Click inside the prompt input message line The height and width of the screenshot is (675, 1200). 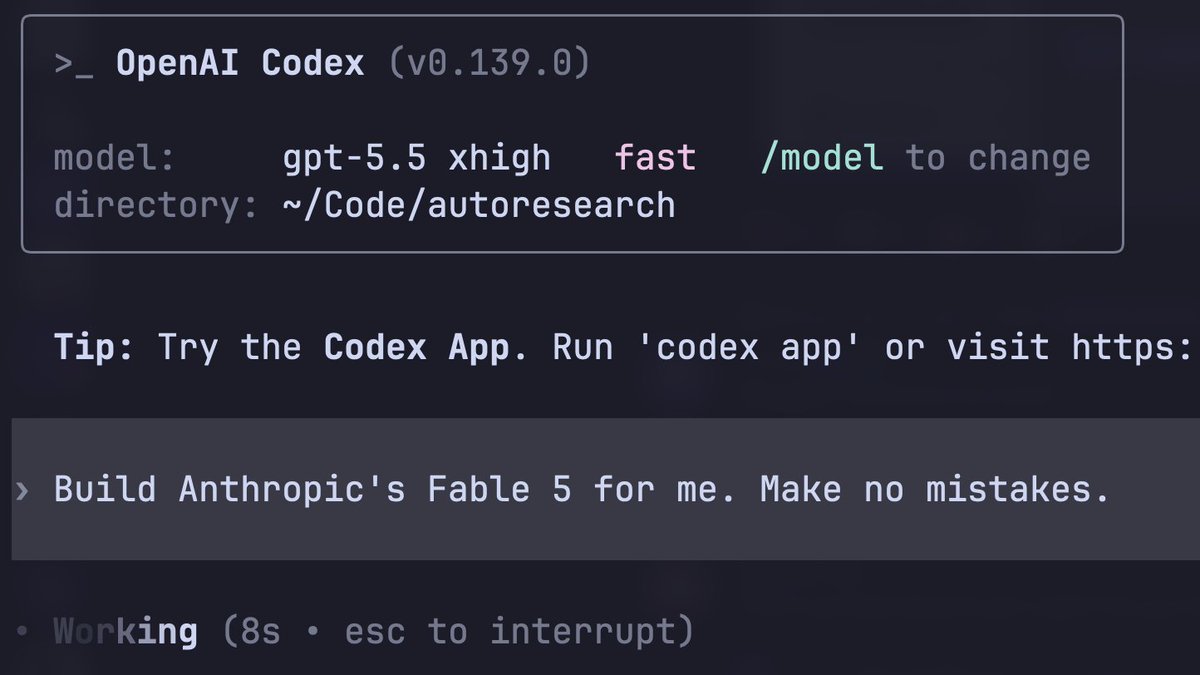point(605,489)
